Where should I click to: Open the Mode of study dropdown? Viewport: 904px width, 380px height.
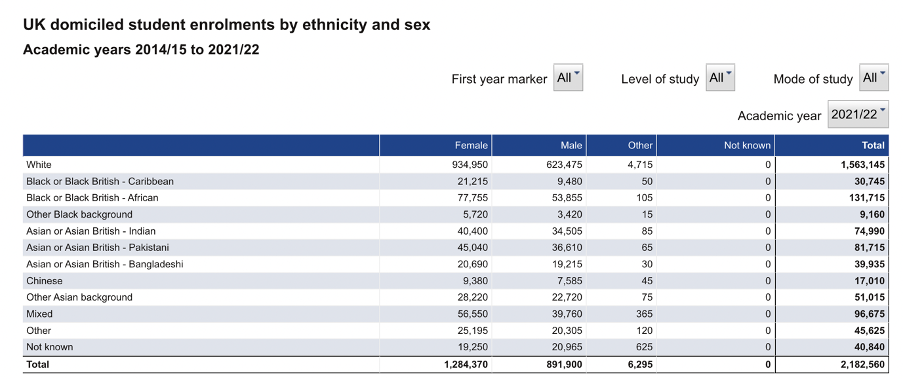pyautogui.click(x=873, y=78)
